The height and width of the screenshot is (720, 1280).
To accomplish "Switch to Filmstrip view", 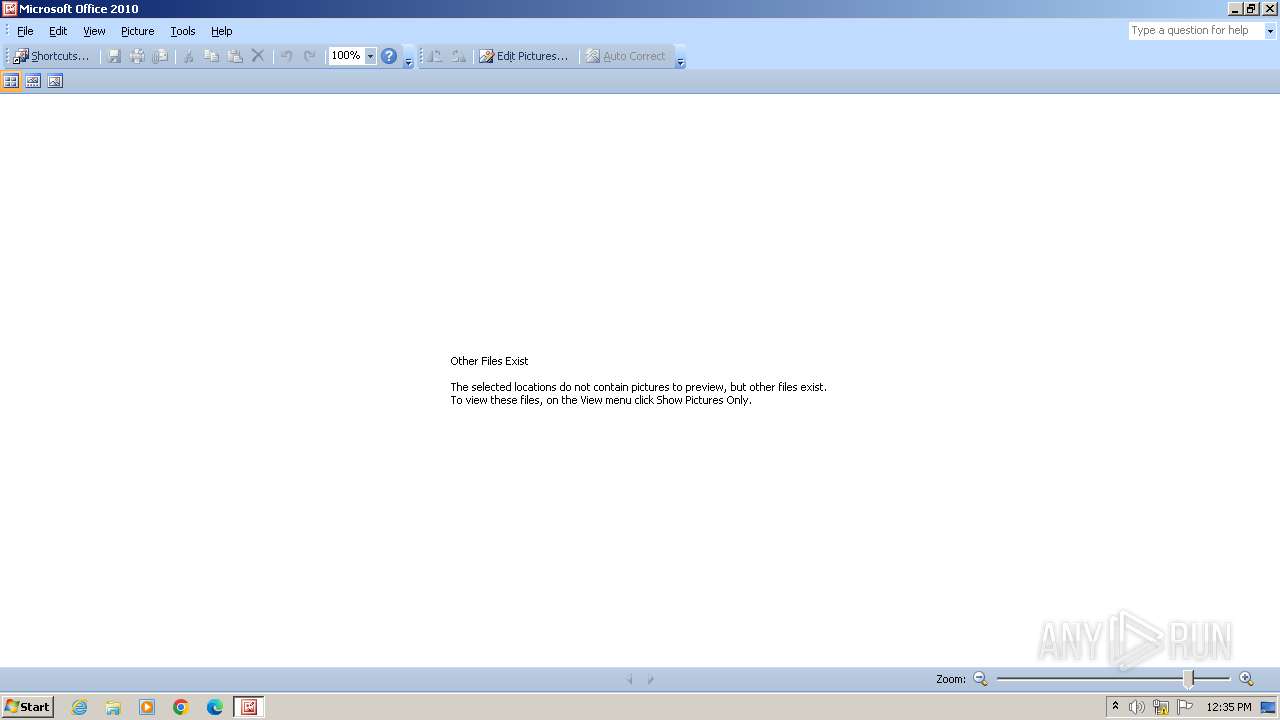I will 33,81.
